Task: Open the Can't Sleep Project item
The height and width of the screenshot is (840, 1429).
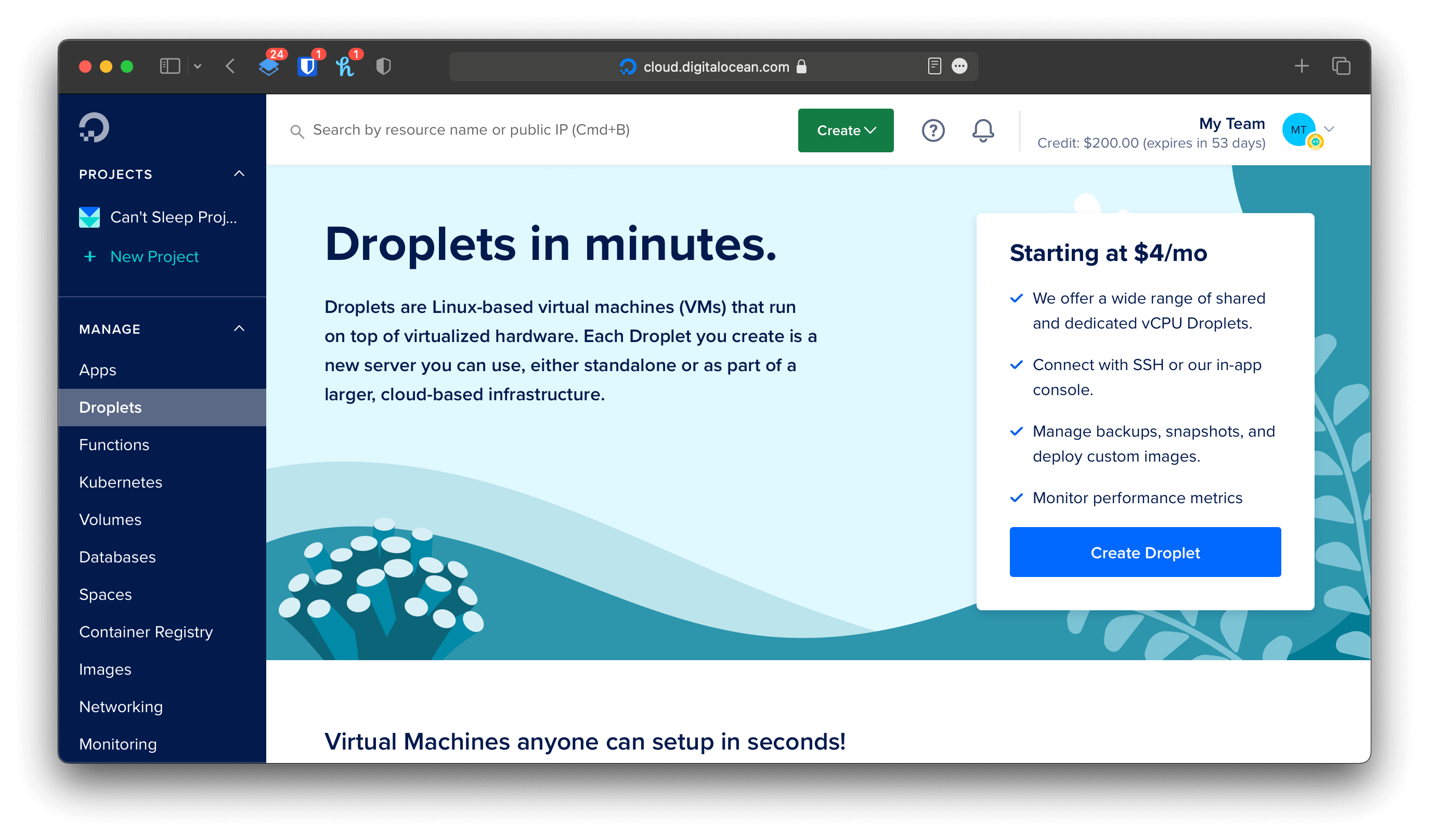Action: tap(173, 217)
